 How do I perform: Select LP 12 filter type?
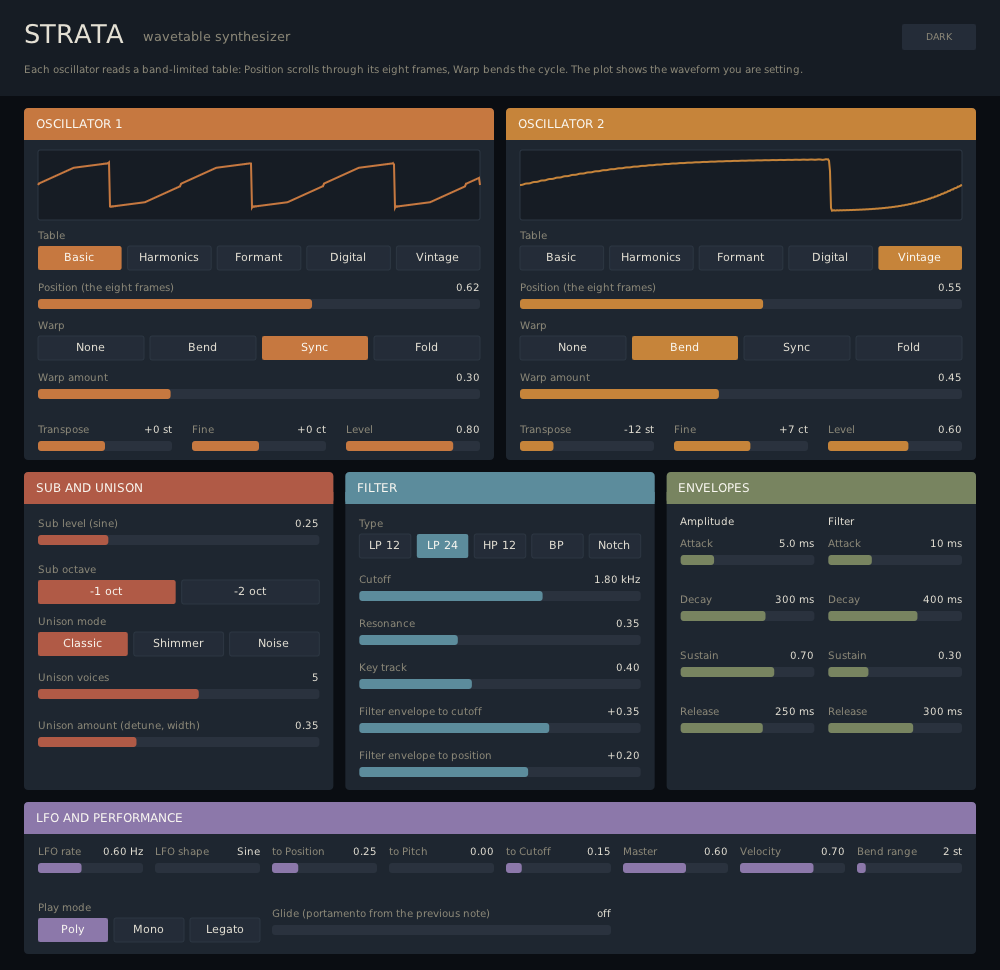pyautogui.click(x=385, y=546)
